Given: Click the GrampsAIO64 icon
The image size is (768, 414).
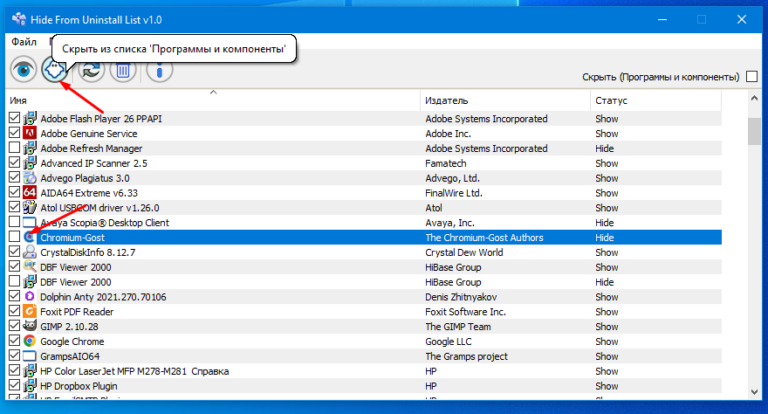Looking at the screenshot, I should [x=30, y=356].
